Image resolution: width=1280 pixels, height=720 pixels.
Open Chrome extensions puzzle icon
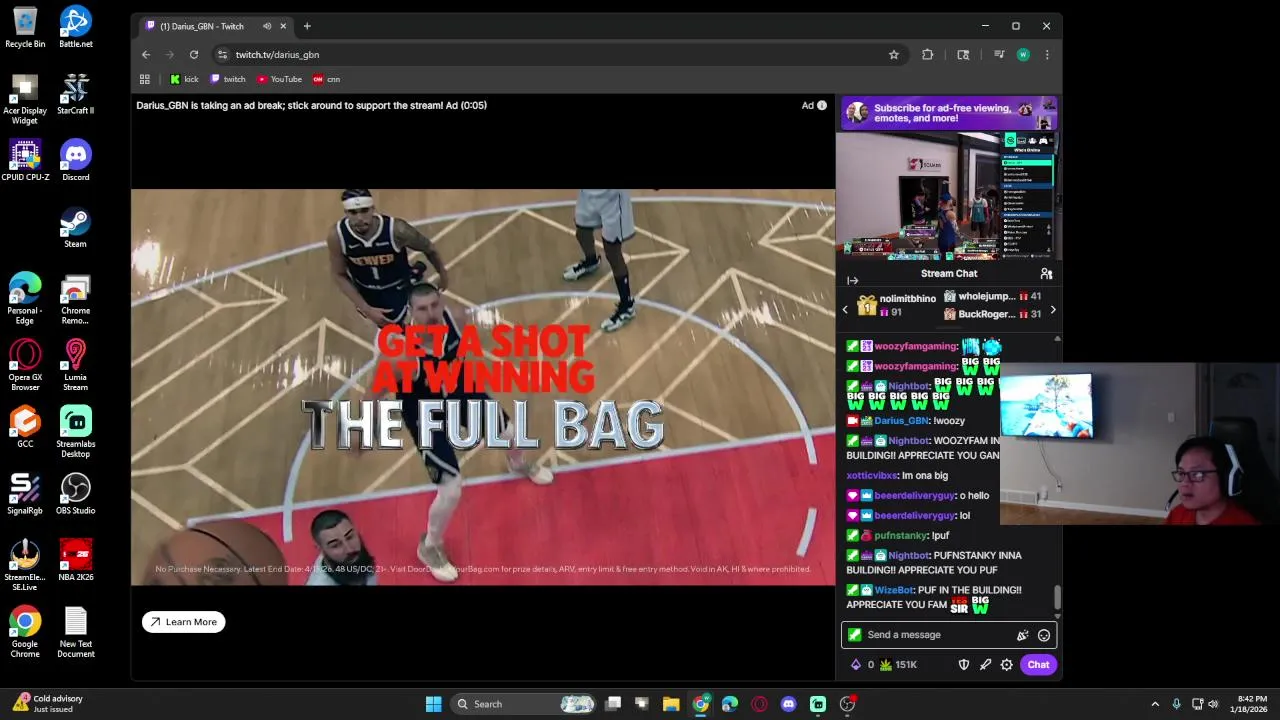(x=928, y=55)
